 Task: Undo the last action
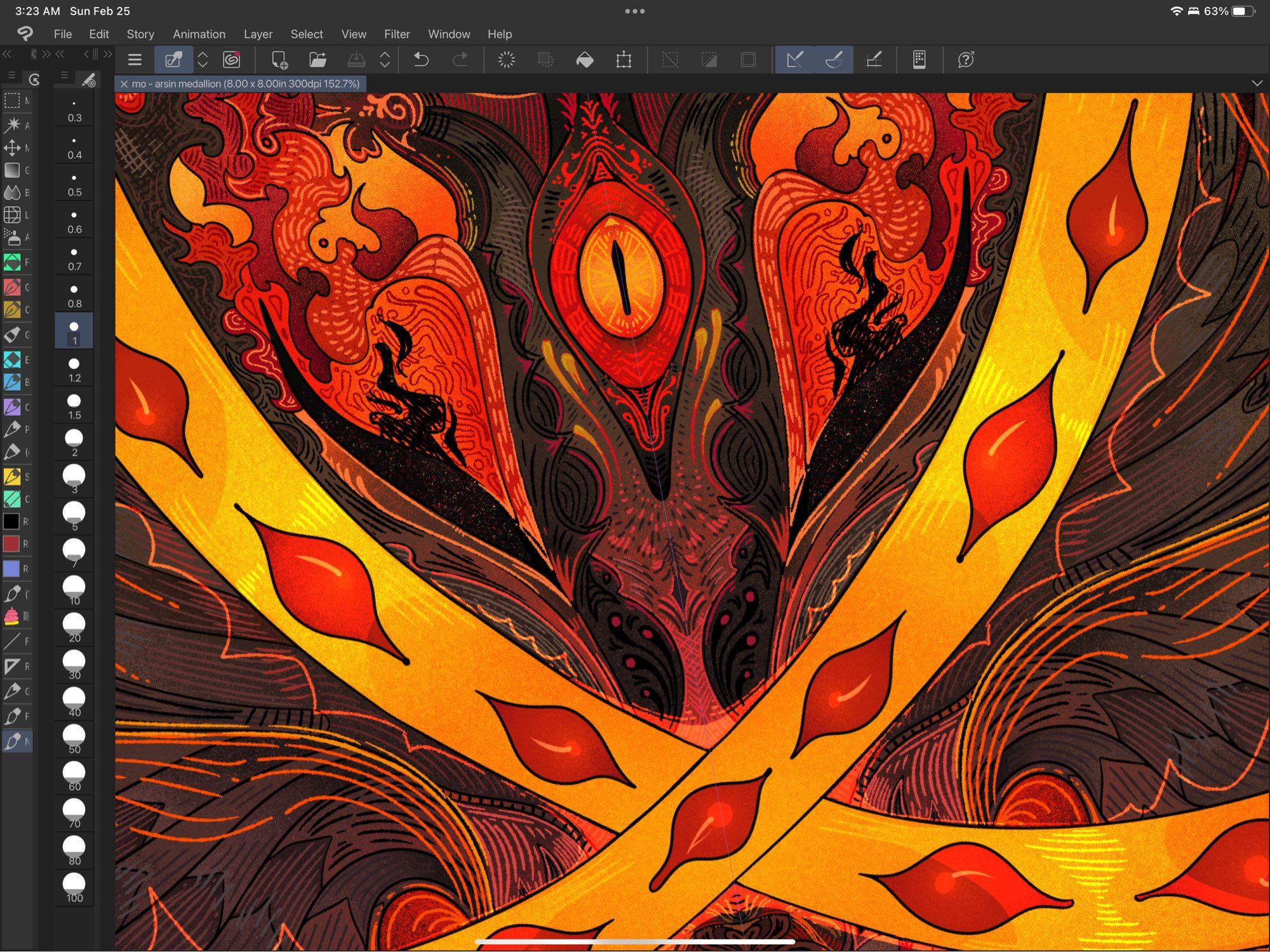point(421,60)
